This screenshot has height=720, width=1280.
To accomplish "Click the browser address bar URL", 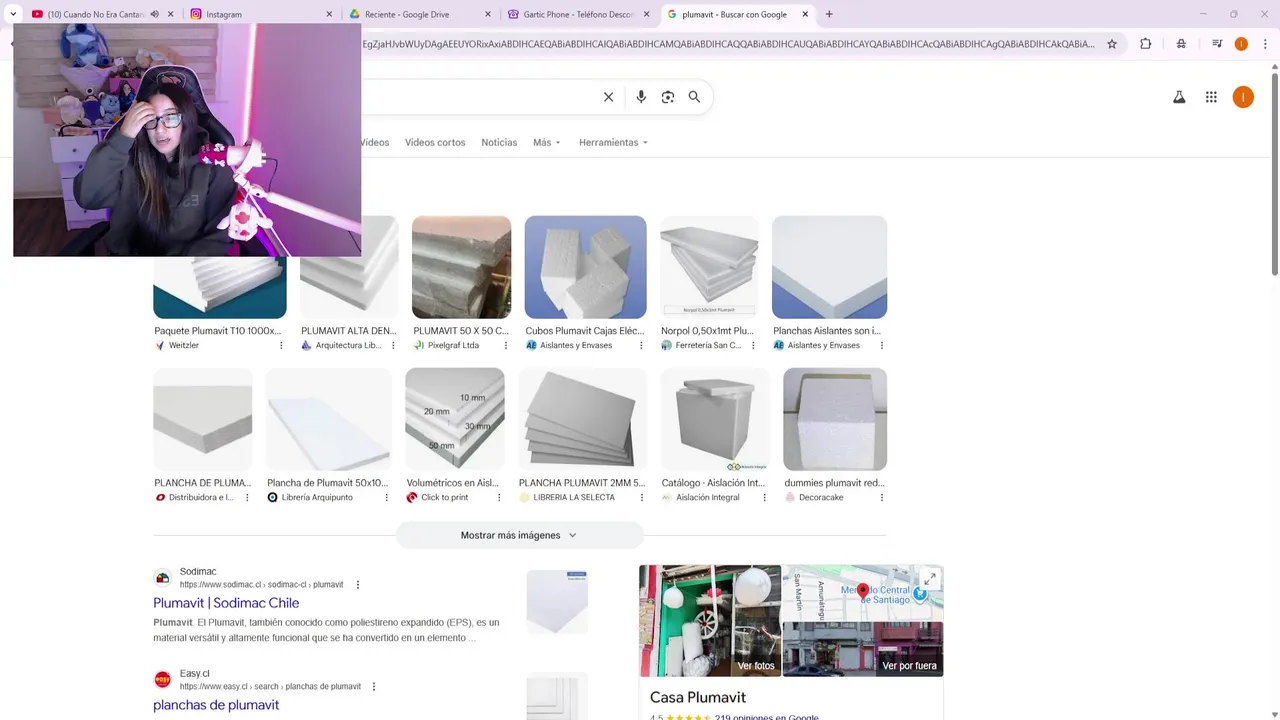I will coord(729,44).
